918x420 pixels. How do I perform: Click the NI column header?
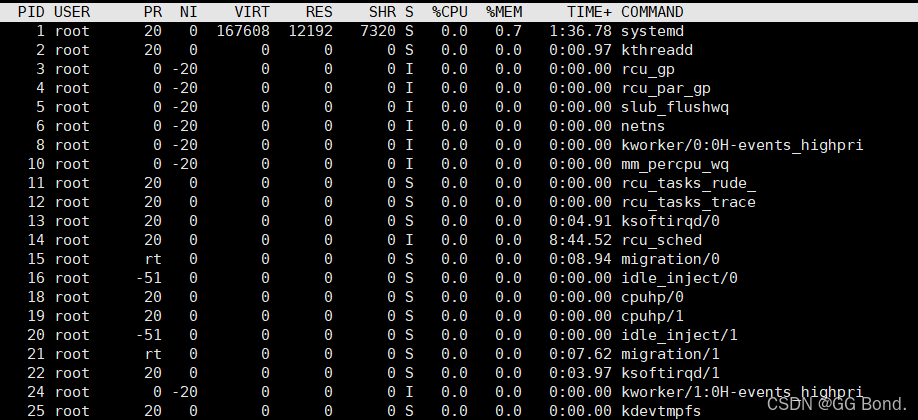tap(189, 12)
